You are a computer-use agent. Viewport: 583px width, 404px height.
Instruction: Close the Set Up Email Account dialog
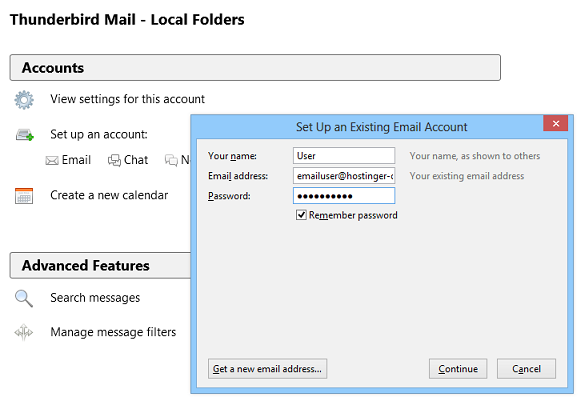click(x=555, y=123)
